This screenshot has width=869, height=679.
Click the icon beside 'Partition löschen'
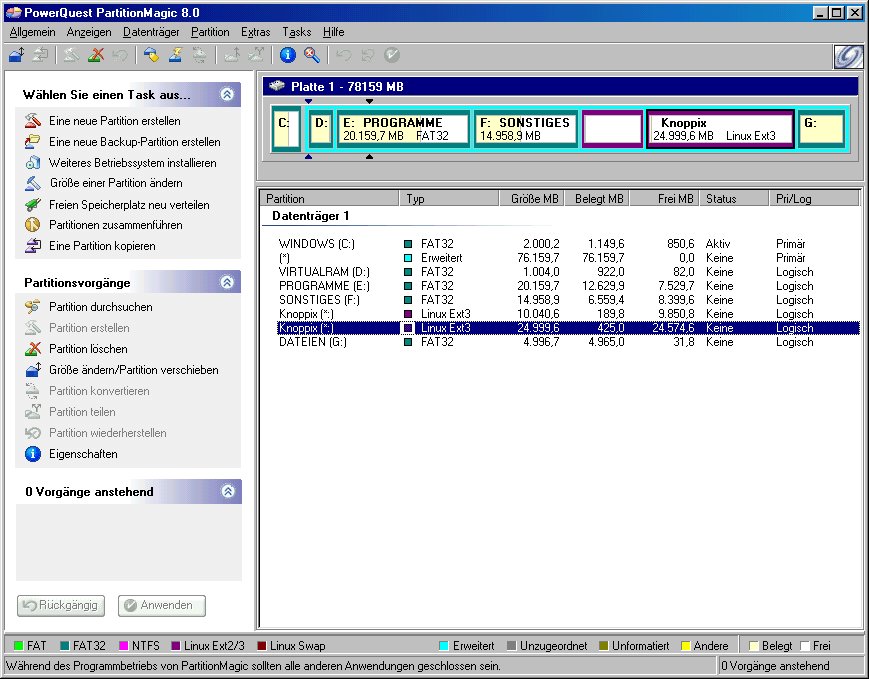coord(33,349)
